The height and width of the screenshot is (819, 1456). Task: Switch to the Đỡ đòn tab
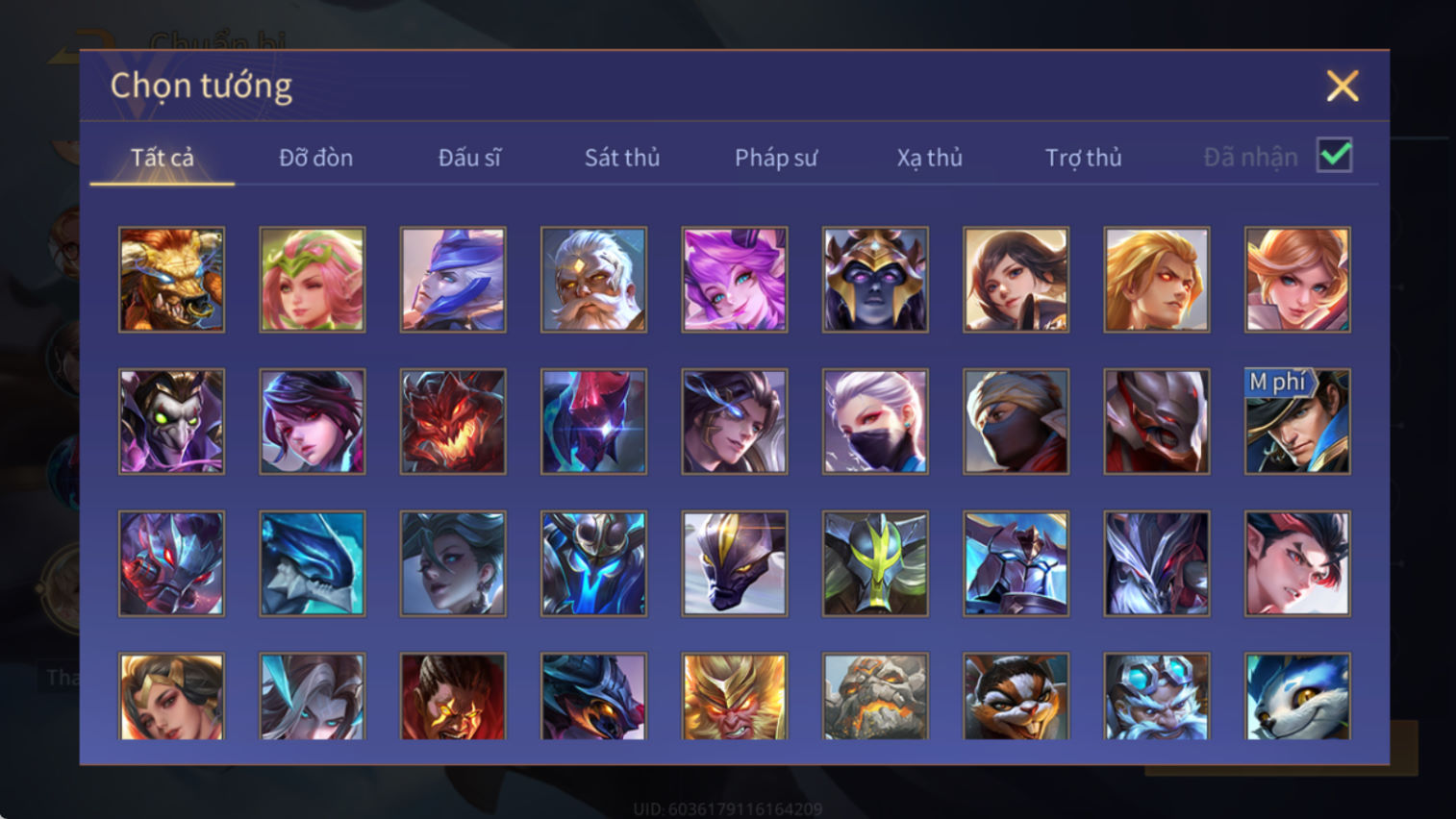pyautogui.click(x=315, y=158)
